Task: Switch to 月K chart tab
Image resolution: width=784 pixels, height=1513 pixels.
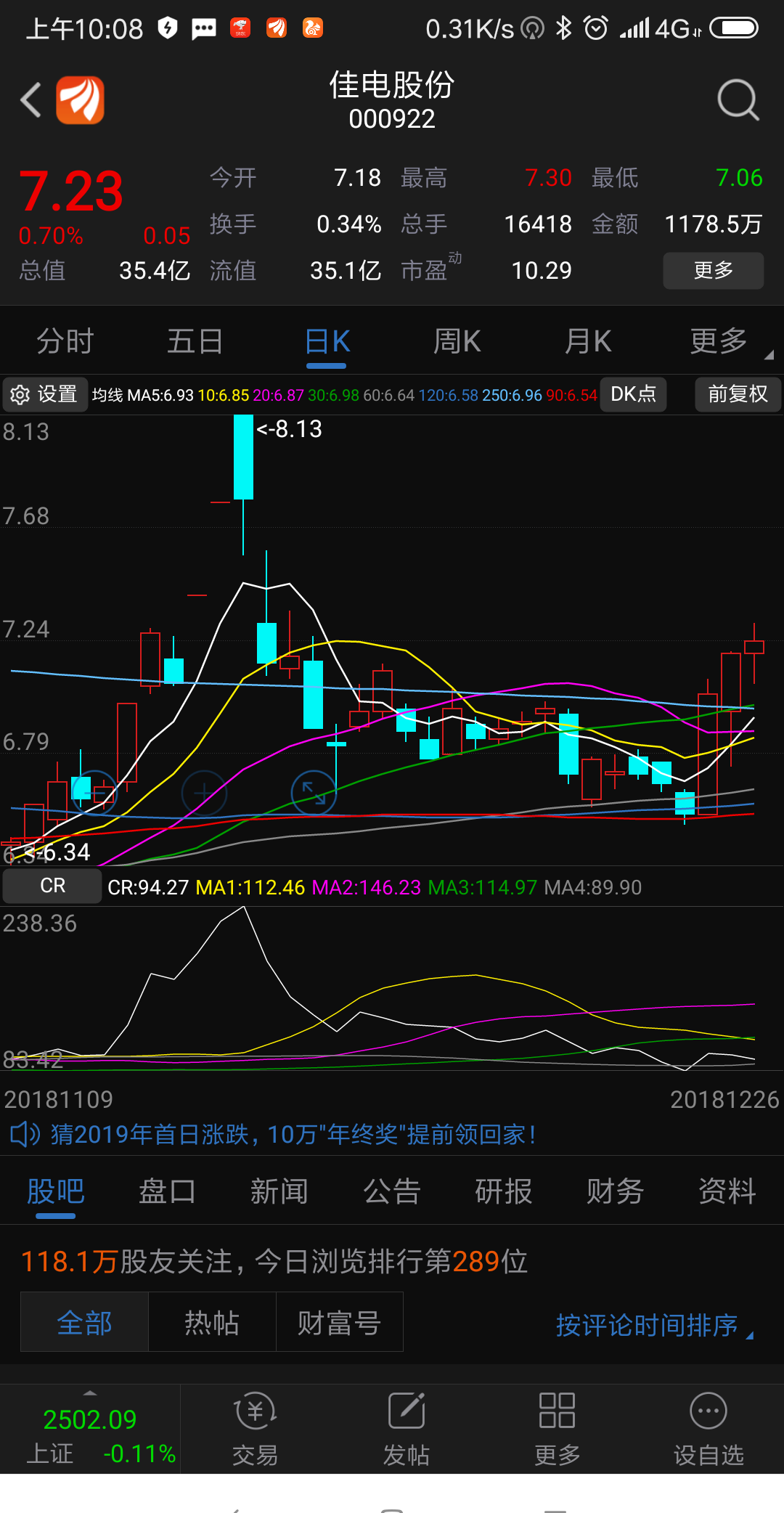Action: coord(588,341)
